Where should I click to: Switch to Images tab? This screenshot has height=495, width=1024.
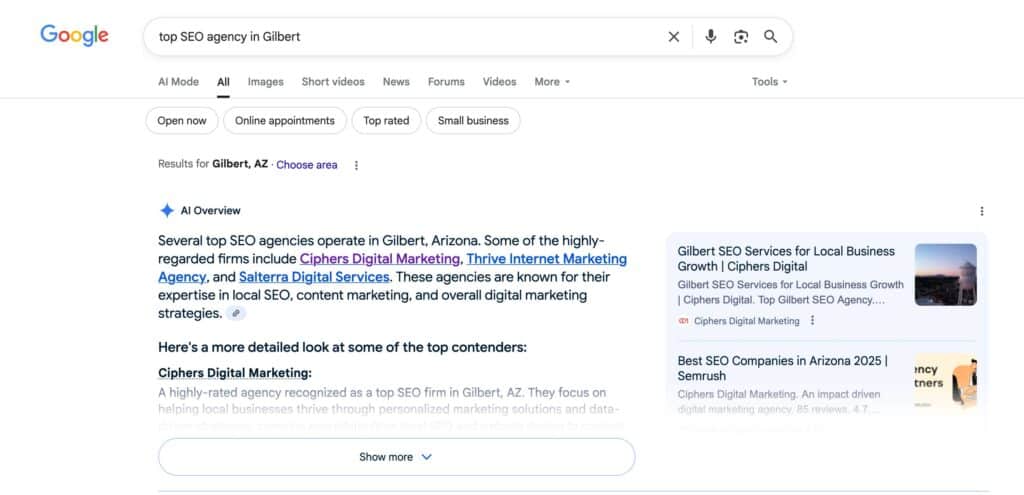266,82
